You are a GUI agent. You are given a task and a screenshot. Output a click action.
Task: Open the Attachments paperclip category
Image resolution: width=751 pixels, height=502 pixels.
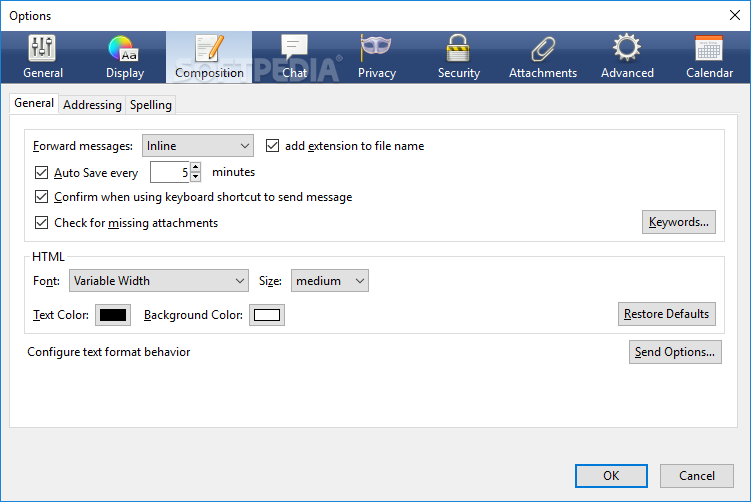point(543,57)
